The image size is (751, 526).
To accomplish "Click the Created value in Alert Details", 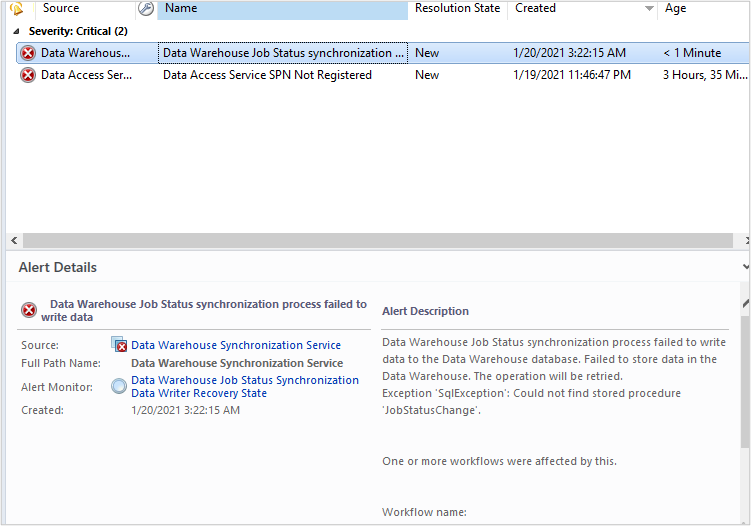I will tap(185, 410).
